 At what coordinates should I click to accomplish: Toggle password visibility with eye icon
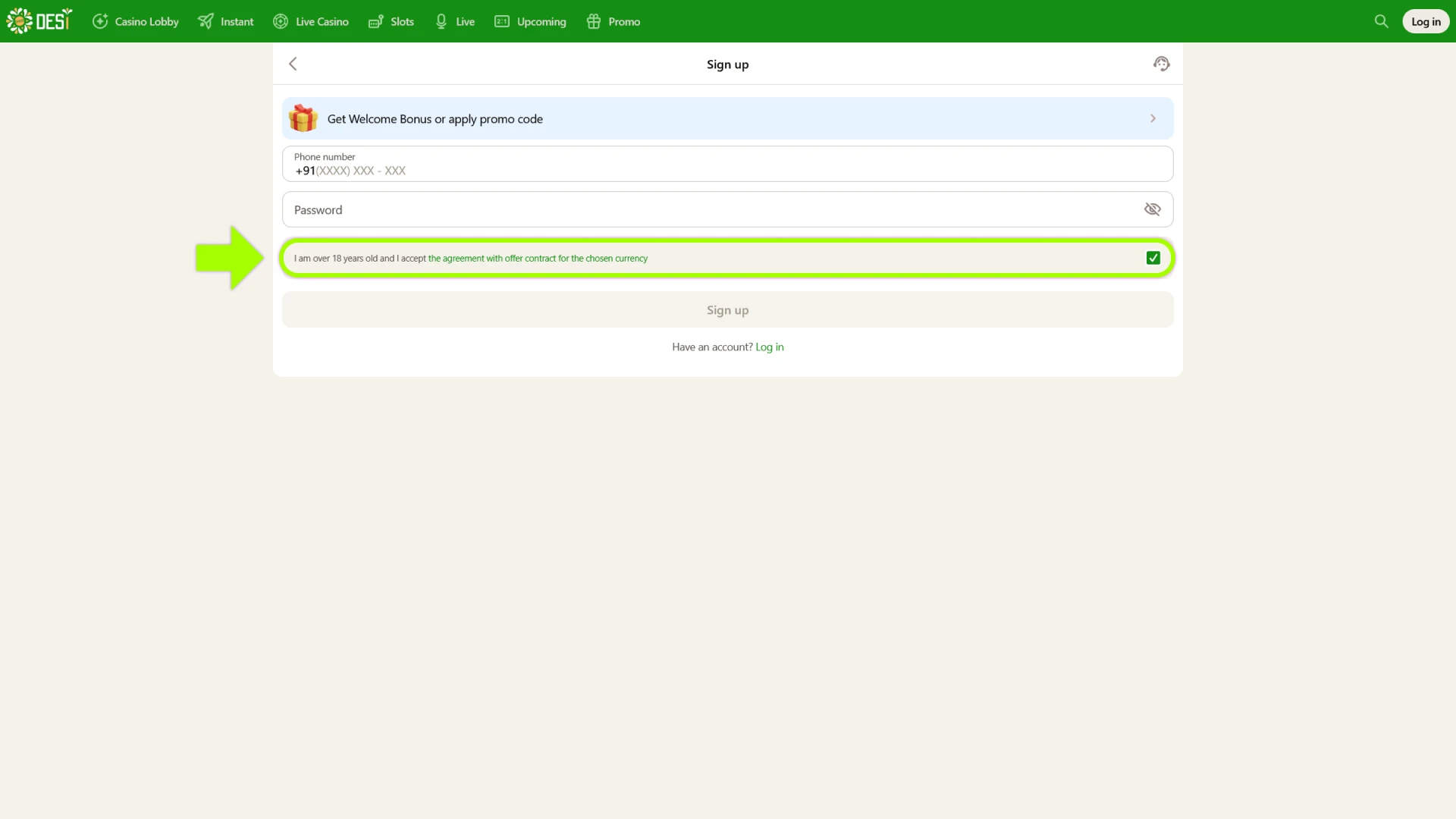coord(1152,209)
